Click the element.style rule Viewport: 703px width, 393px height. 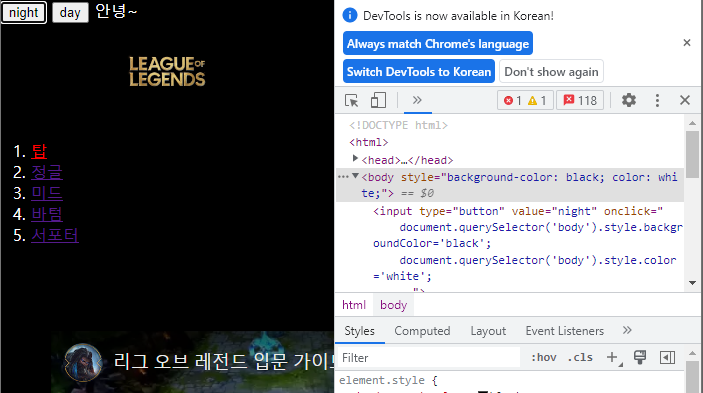click(x=388, y=380)
